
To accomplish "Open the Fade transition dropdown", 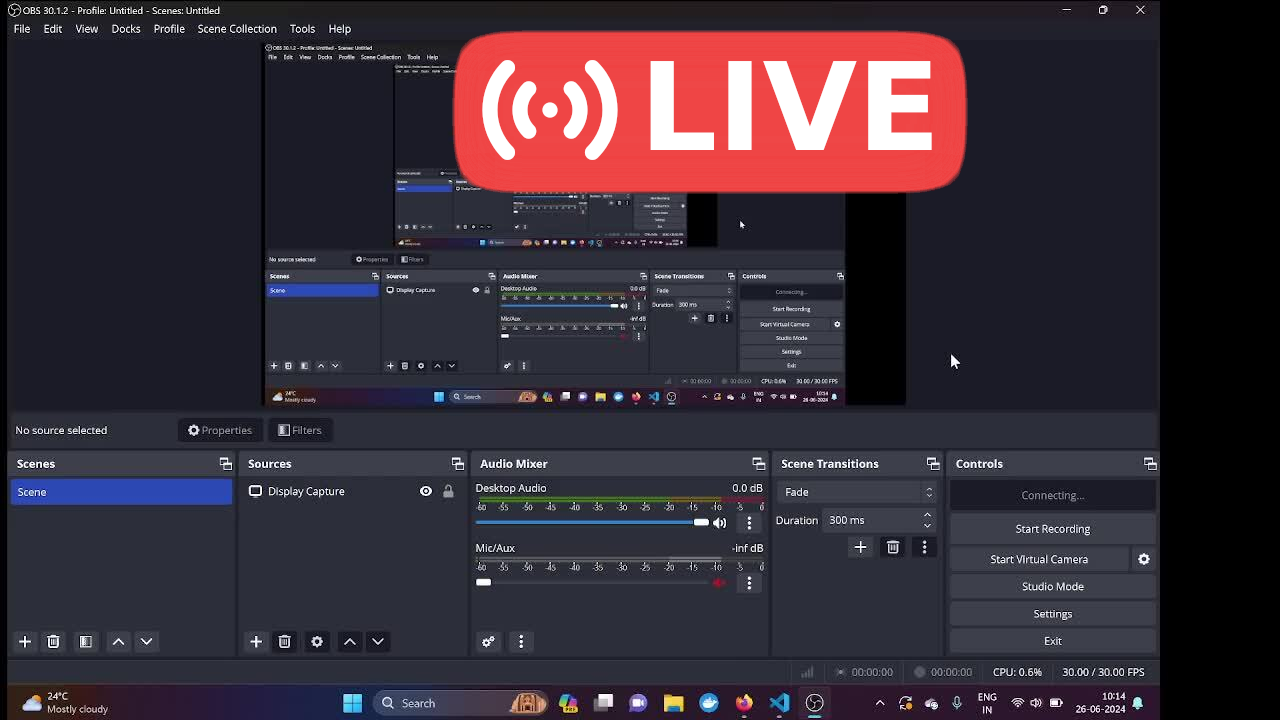I will 857,492.
